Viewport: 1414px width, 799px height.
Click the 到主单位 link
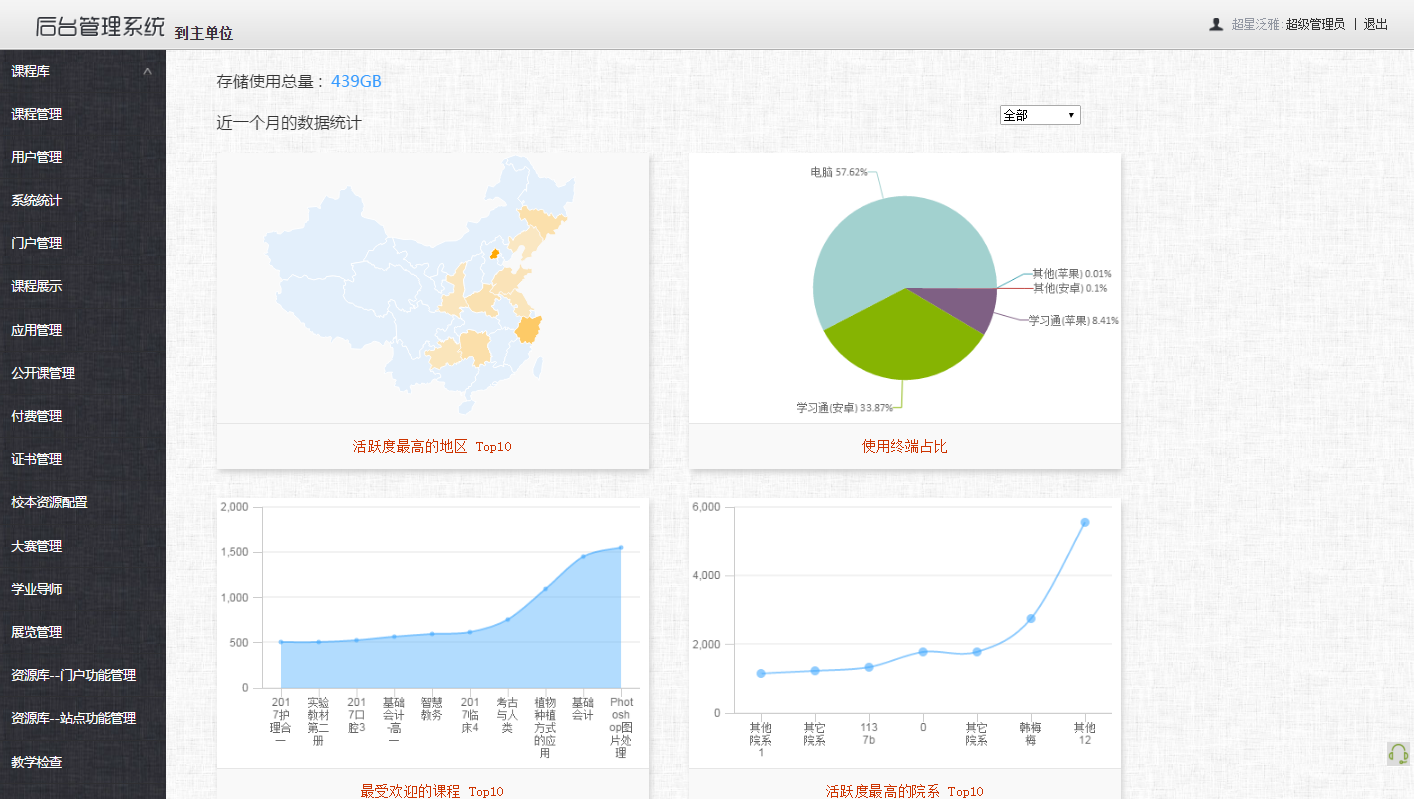204,33
